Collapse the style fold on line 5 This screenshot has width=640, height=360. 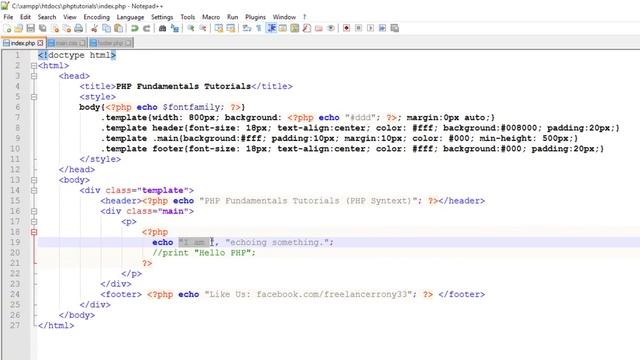coord(34,97)
